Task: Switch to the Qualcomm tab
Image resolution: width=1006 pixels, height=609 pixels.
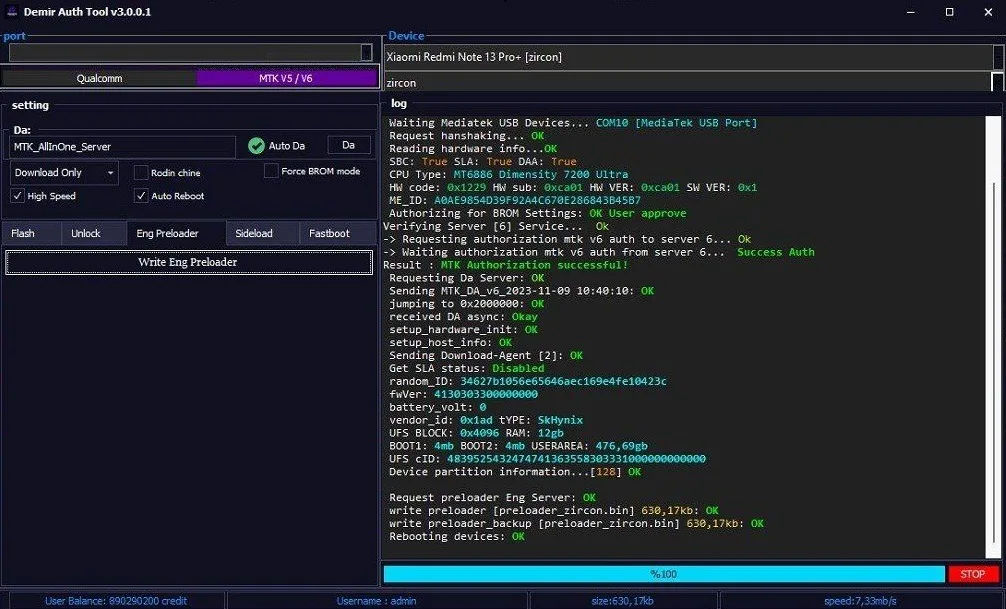Action: (99, 78)
